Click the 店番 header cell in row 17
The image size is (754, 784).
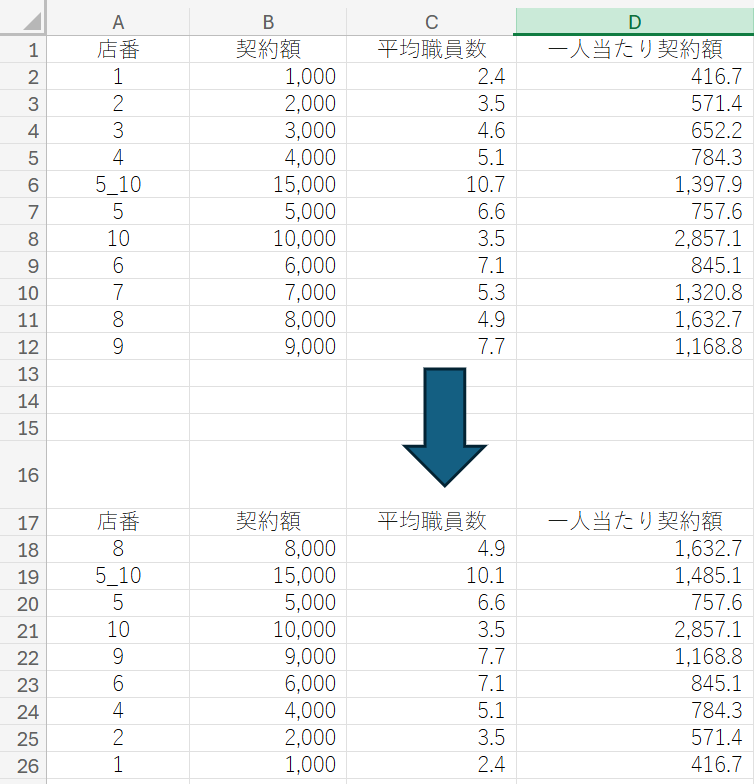tap(118, 521)
